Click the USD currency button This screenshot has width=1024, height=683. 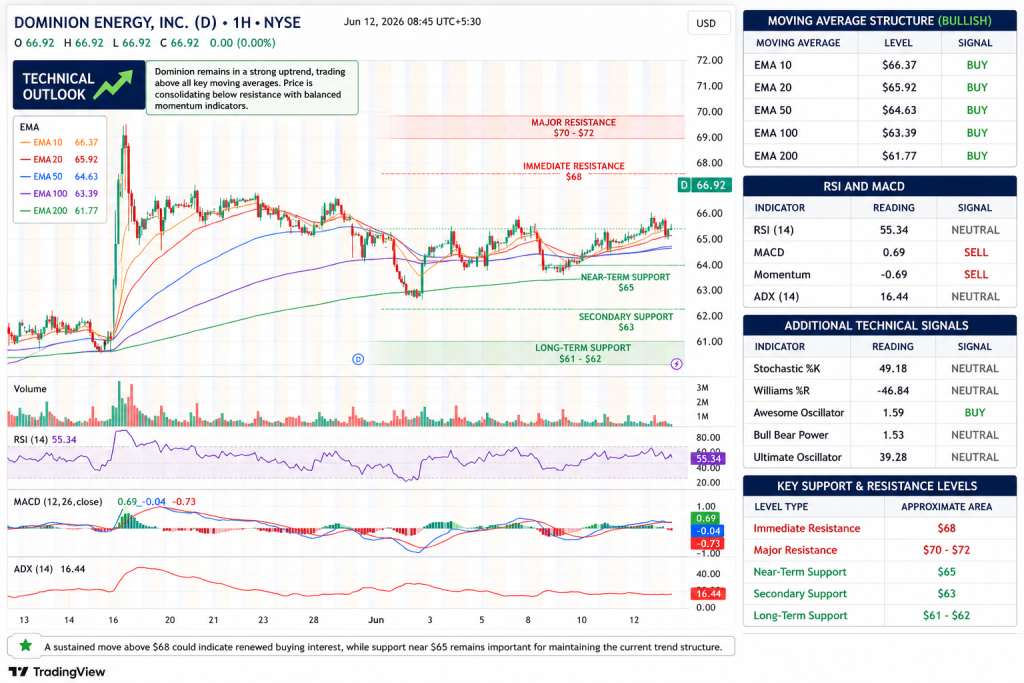(x=709, y=24)
